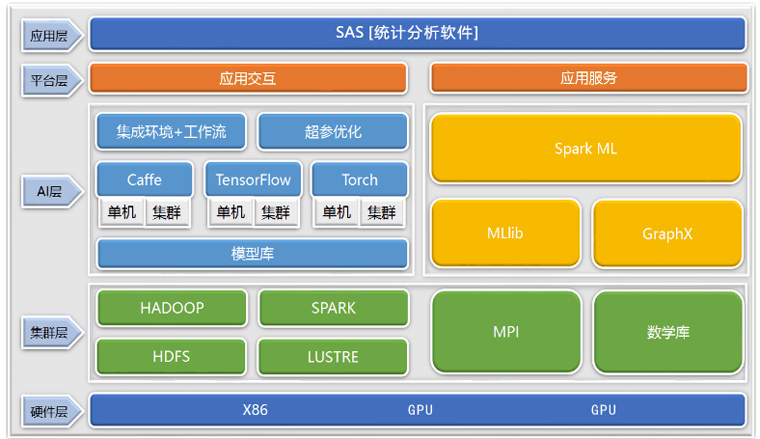Click the 平台层 arrow label
This screenshot has height=439, width=760.
coord(51,80)
